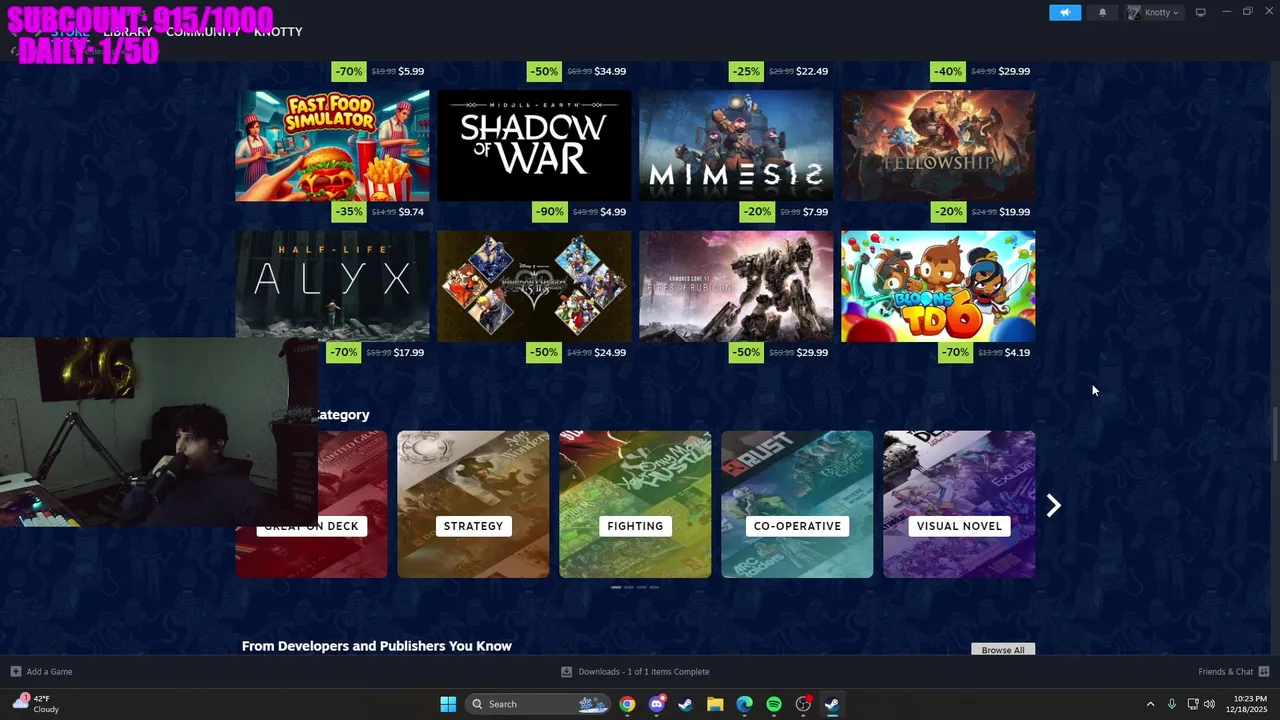The height and width of the screenshot is (720, 1280).
Task: Select the $24.99 sale price
Action: (x=610, y=352)
